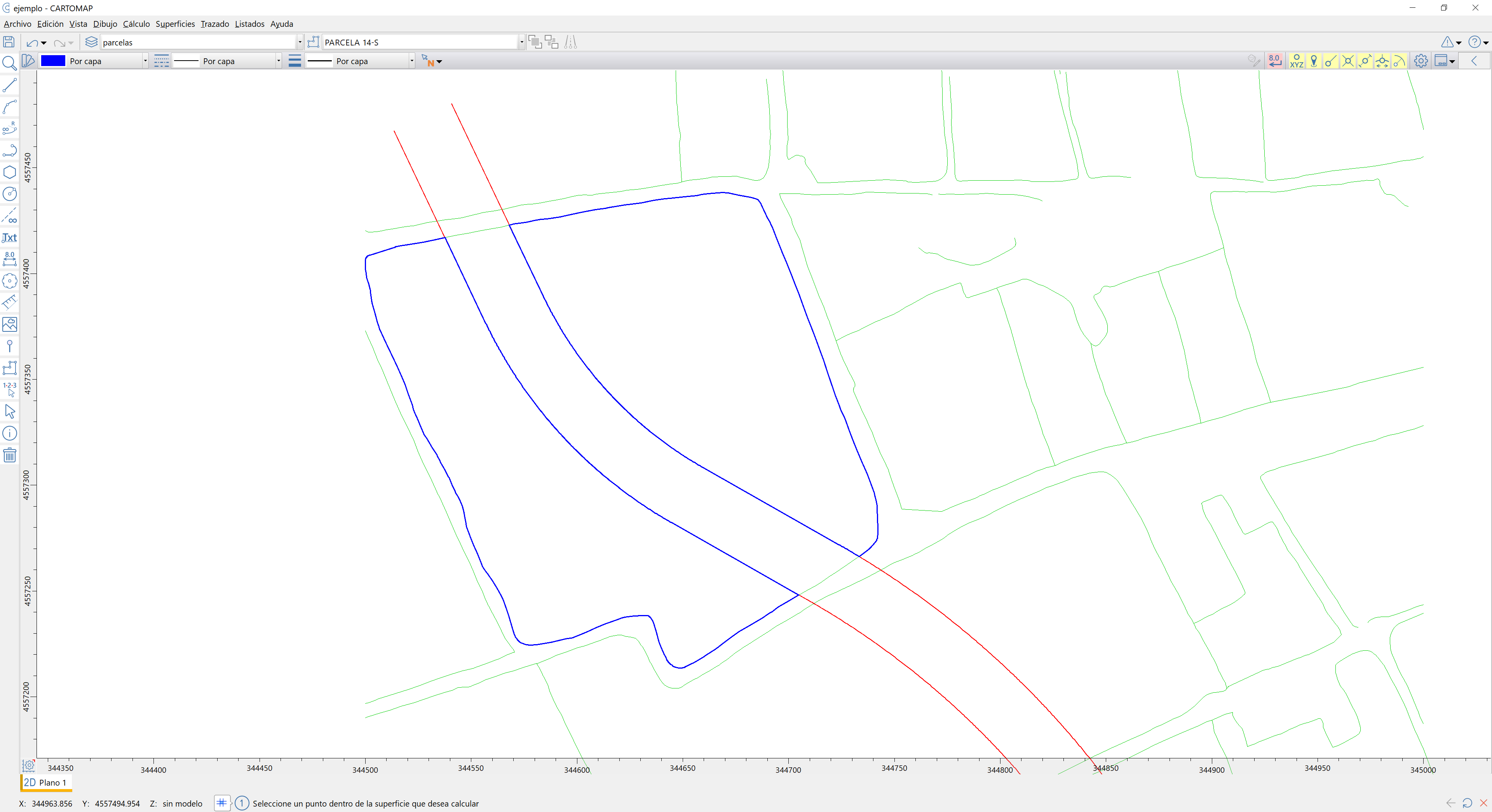Click the blue color swatch selector
The image size is (1492, 812).
pyautogui.click(x=53, y=61)
